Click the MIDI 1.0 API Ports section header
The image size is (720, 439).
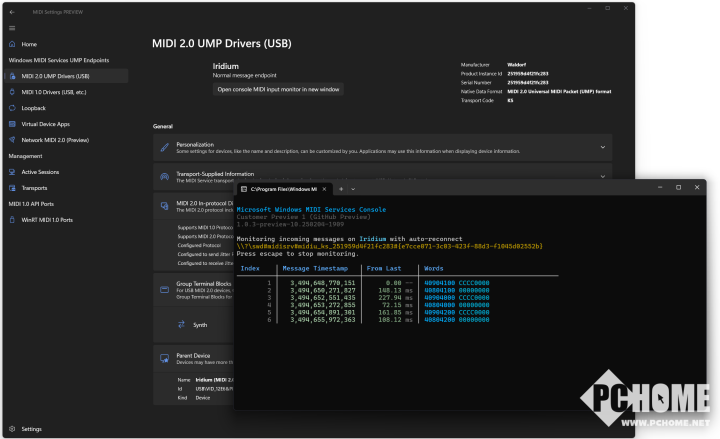(31, 204)
